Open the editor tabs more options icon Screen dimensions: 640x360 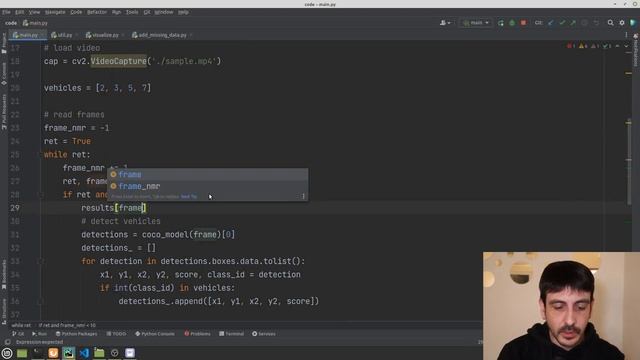626,35
